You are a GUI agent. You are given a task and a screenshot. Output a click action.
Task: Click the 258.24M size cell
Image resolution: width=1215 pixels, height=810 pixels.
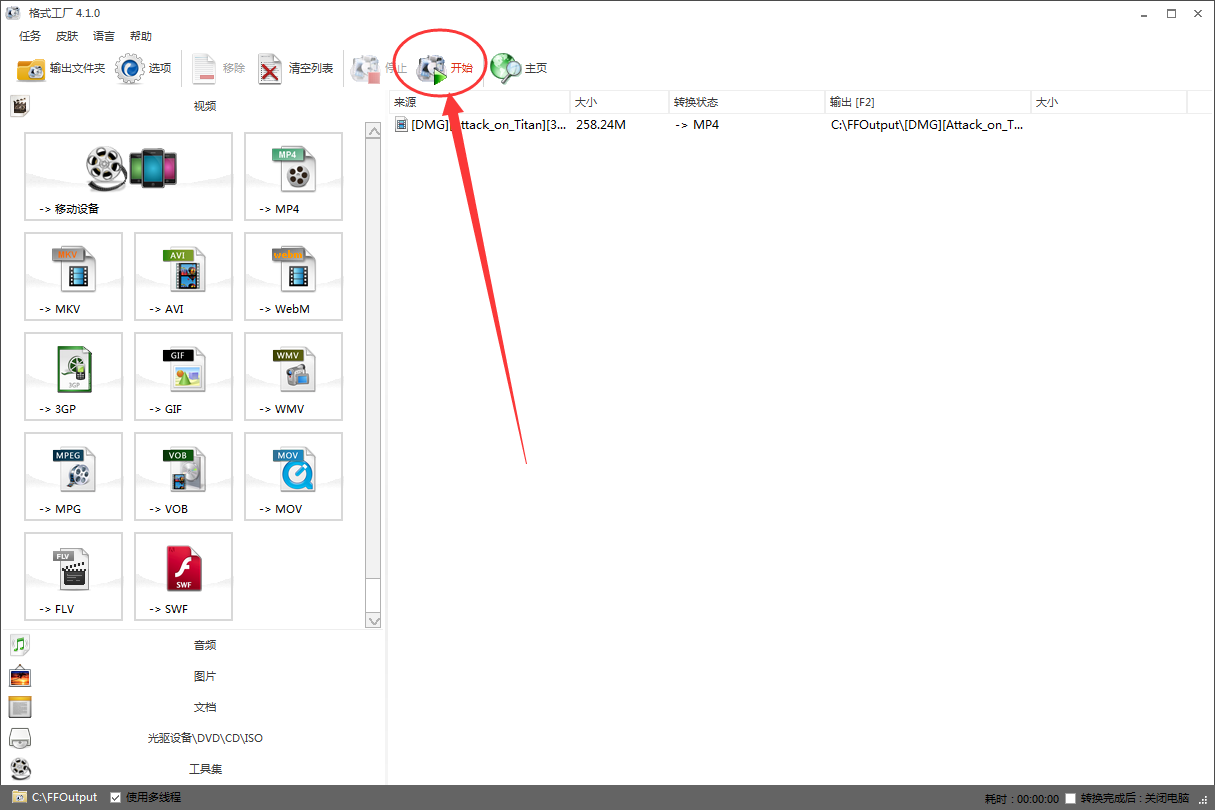pos(601,125)
